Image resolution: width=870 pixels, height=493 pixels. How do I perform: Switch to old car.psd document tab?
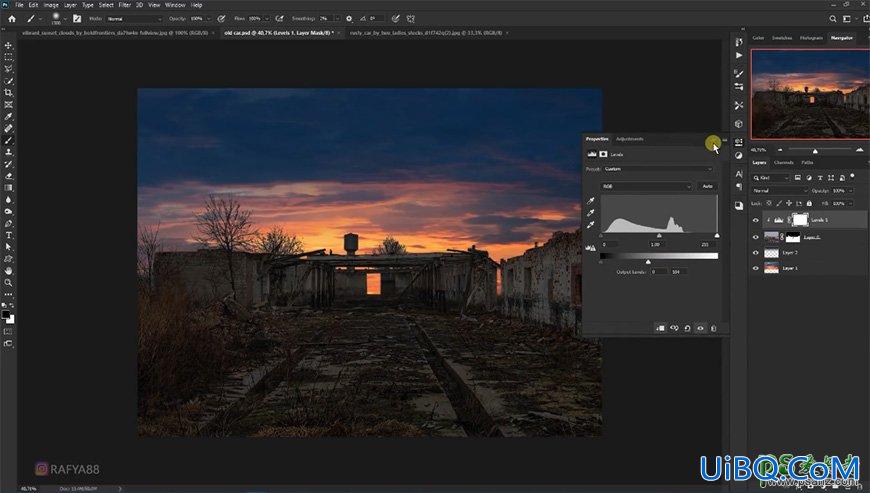[279, 33]
